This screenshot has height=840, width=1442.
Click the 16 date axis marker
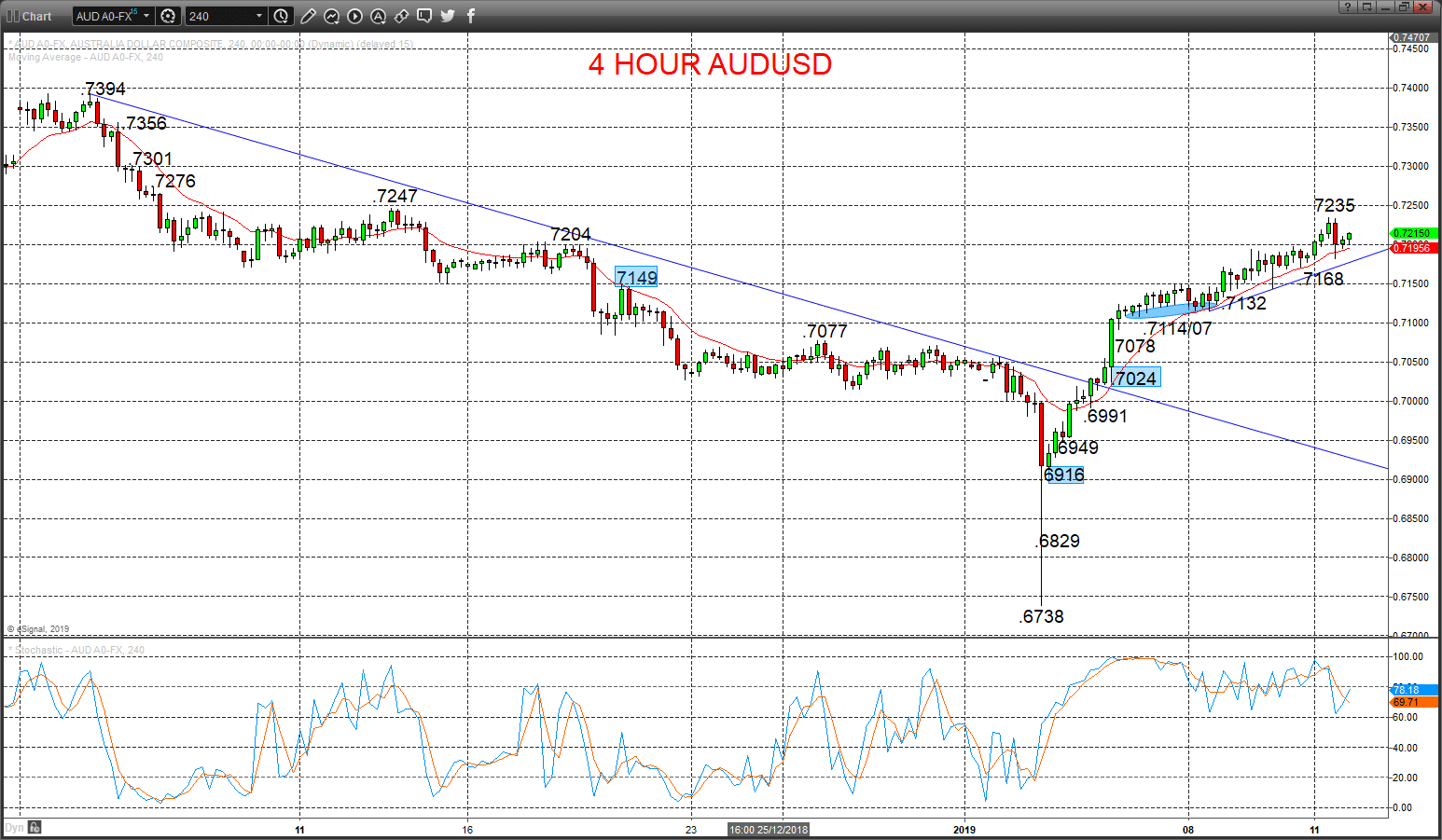[467, 830]
